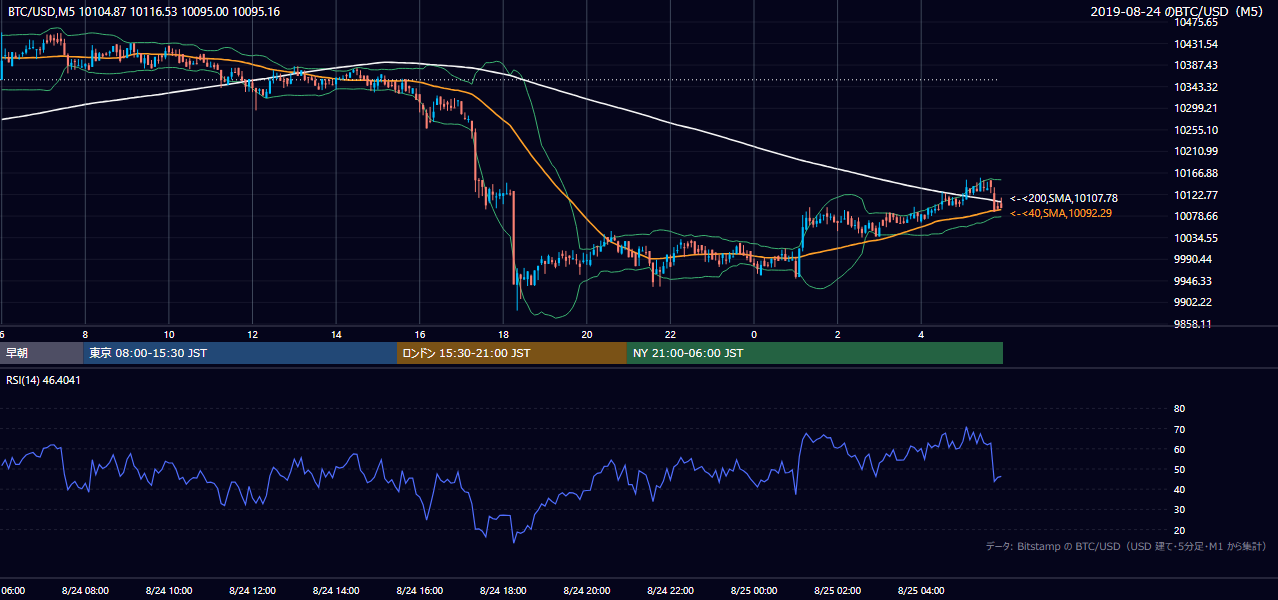The height and width of the screenshot is (600, 1278).
Task: Click RSI axis level 80
Action: point(1179,409)
